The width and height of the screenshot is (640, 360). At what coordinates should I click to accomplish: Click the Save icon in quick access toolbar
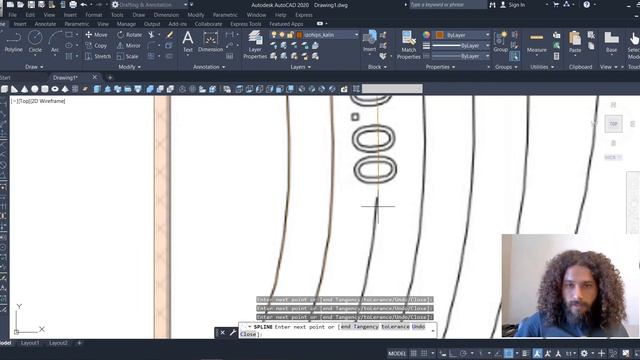pyautogui.click(x=31, y=4)
